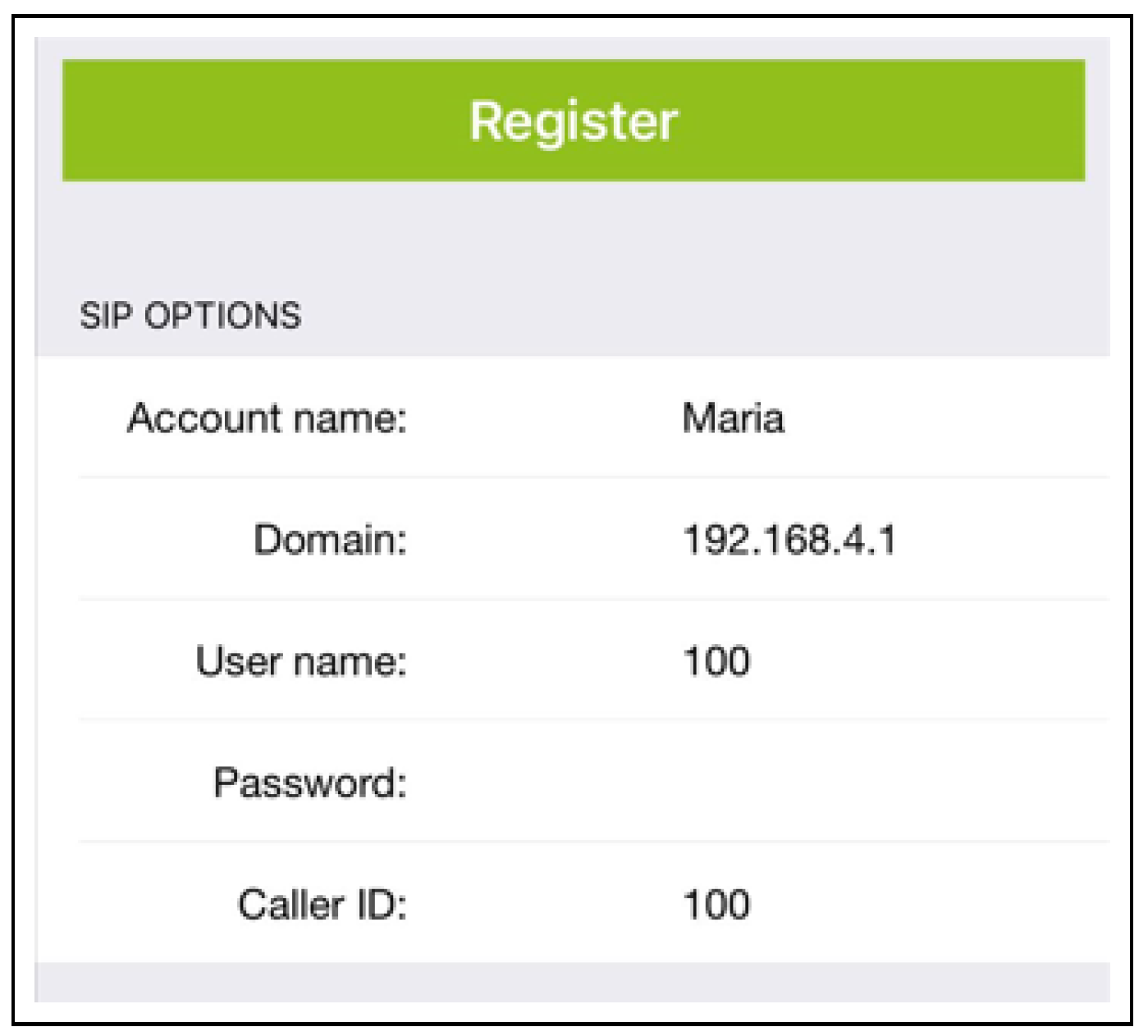This screenshot has width=1148, height=1036.
Task: Click the SIP OPTIONS section header
Action: click(x=190, y=316)
